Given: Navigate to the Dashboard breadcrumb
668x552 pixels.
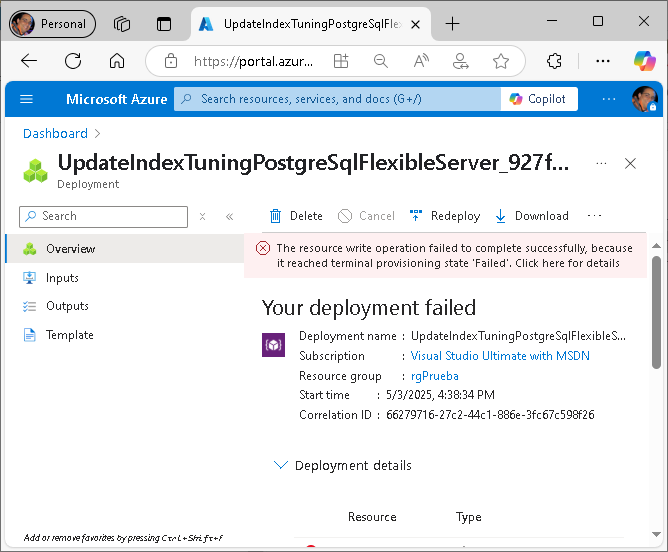Looking at the screenshot, I should click(x=55, y=134).
